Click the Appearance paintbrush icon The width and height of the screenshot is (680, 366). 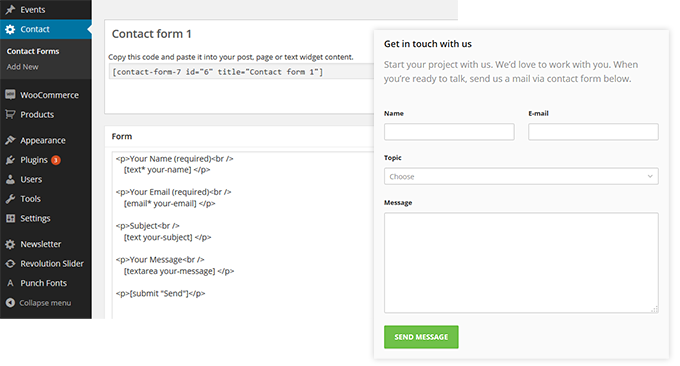click(x=10, y=140)
